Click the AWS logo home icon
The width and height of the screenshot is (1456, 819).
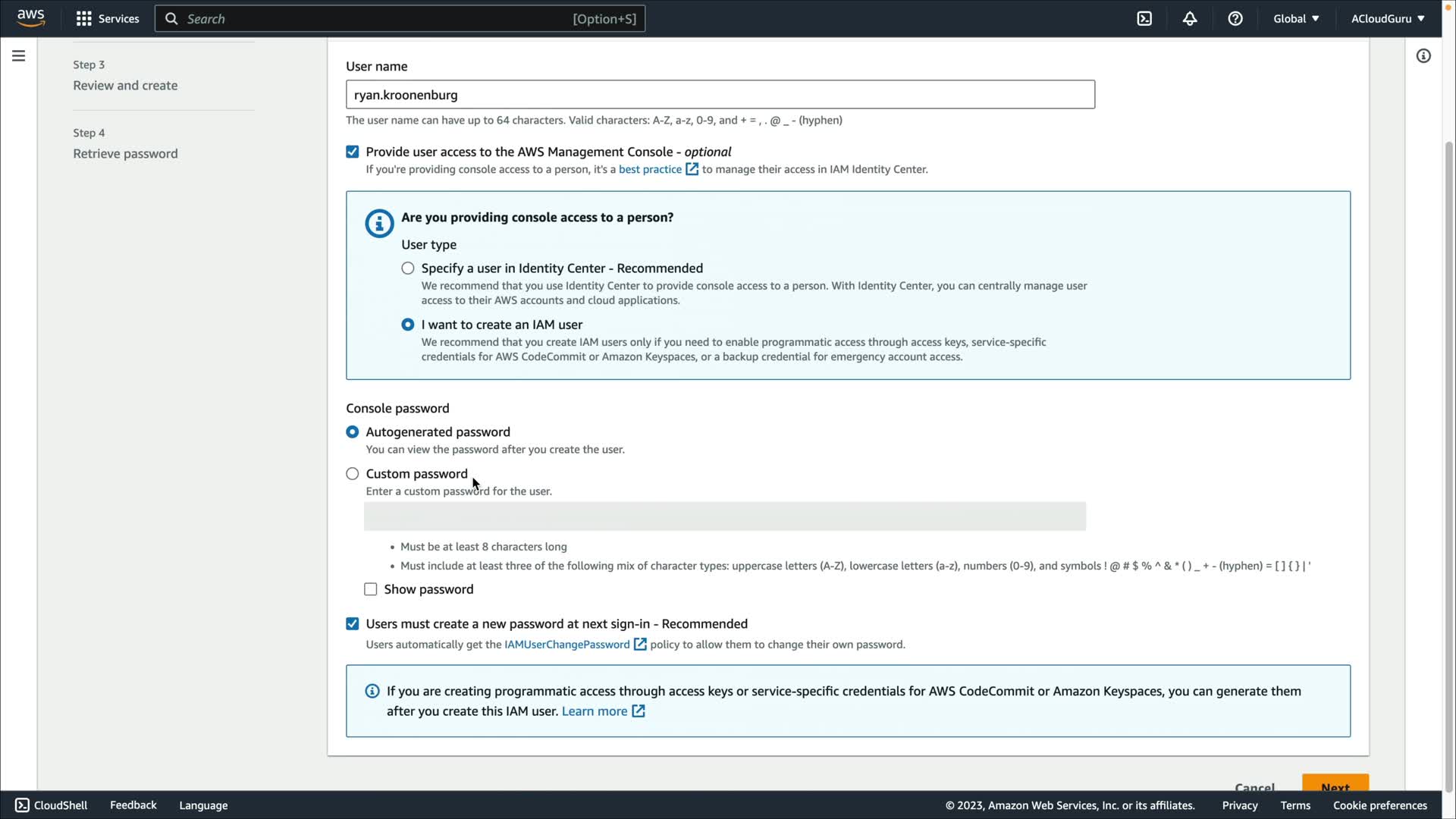(x=30, y=18)
